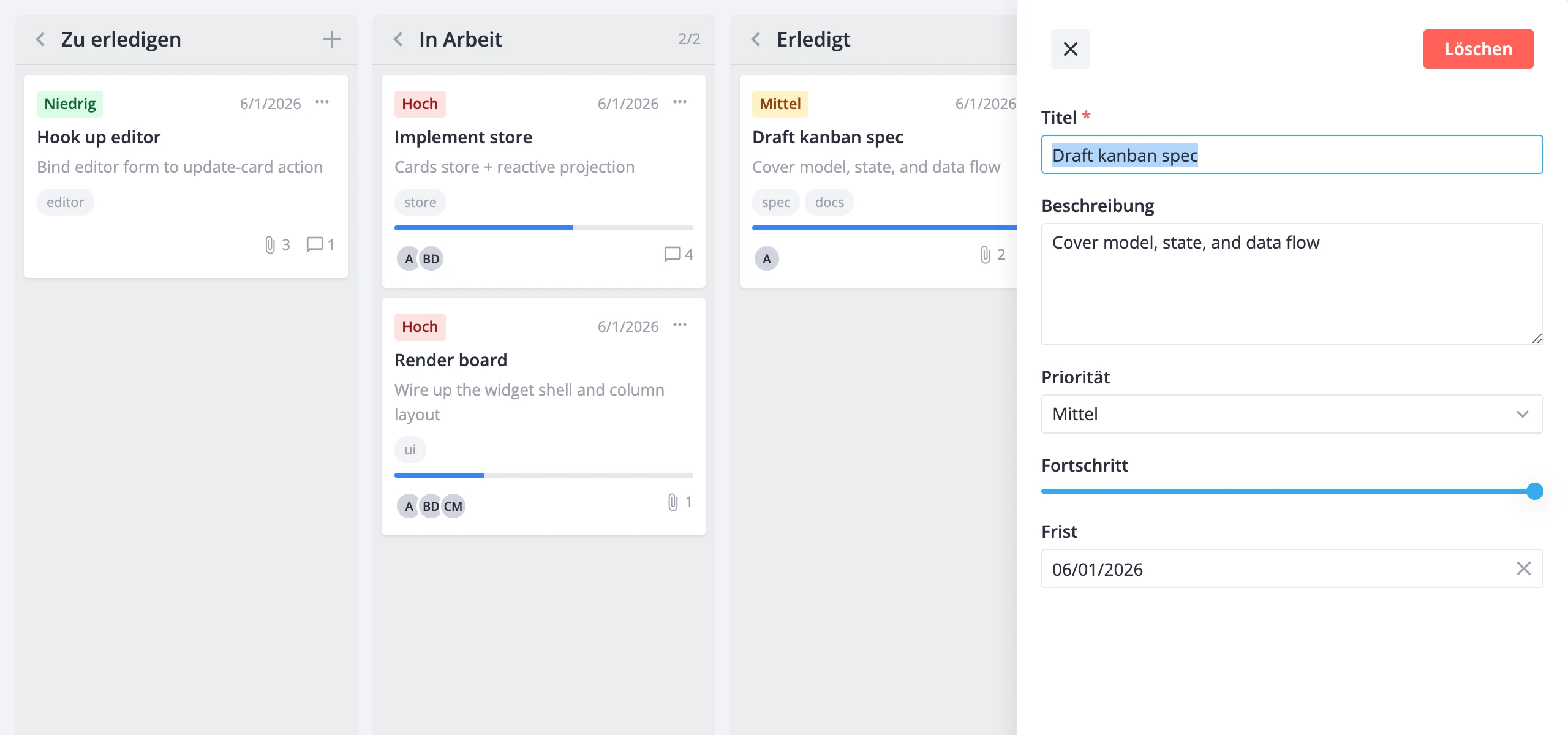Collapse the Erledigt column
Image resolution: width=1568 pixels, height=735 pixels.
756,39
